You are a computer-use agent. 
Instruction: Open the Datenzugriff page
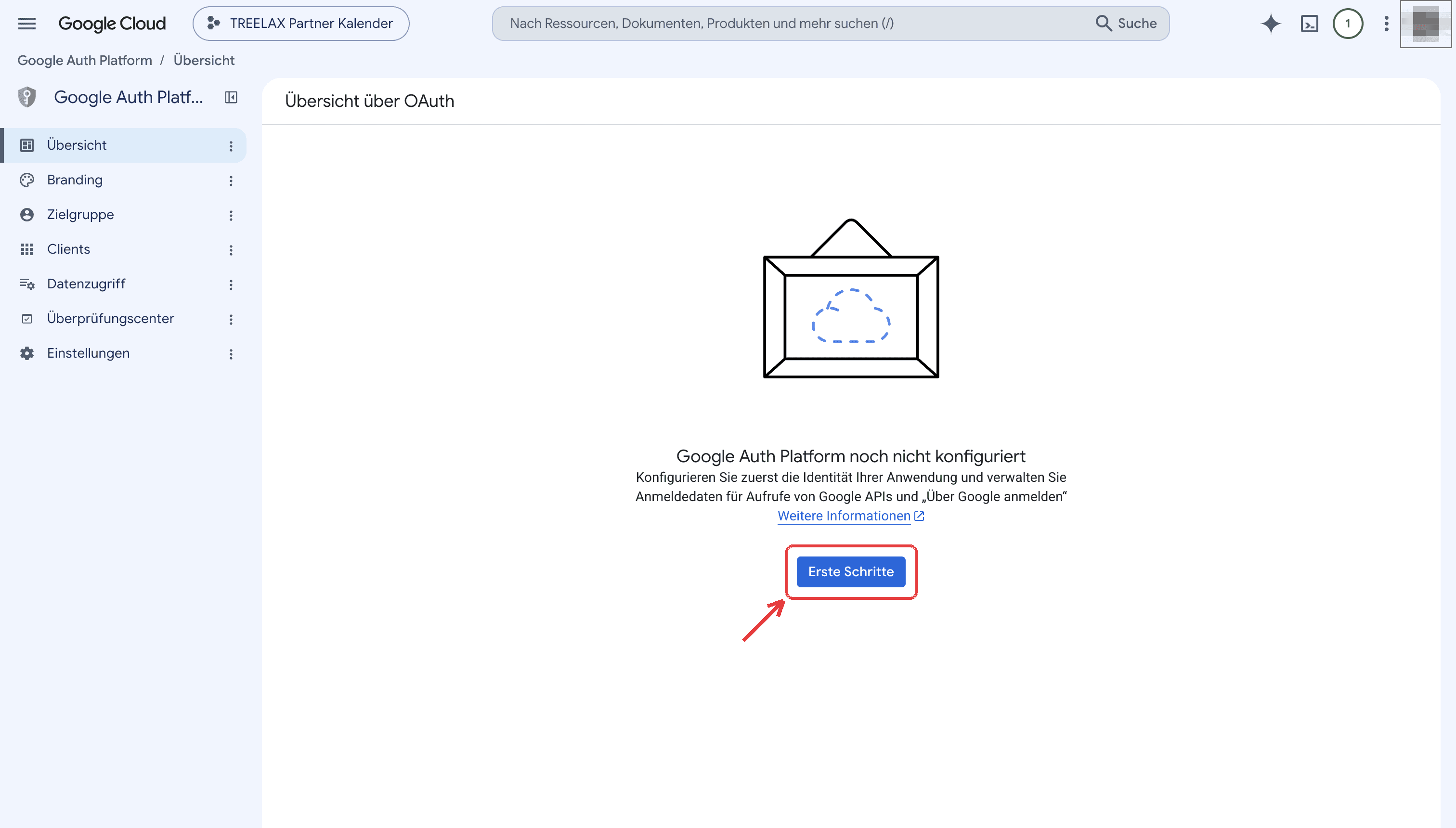[124, 284]
